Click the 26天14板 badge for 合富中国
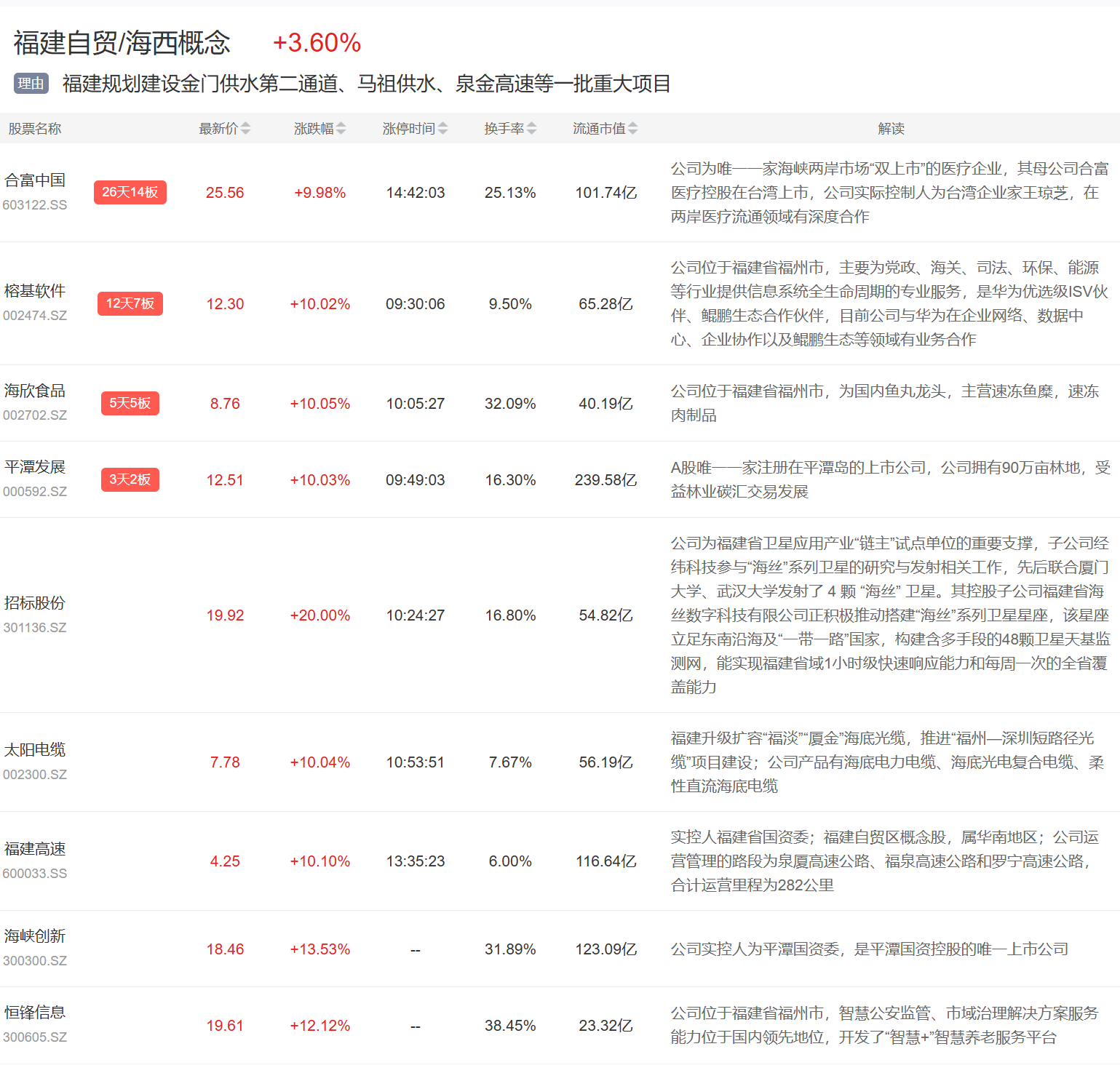 (x=130, y=192)
